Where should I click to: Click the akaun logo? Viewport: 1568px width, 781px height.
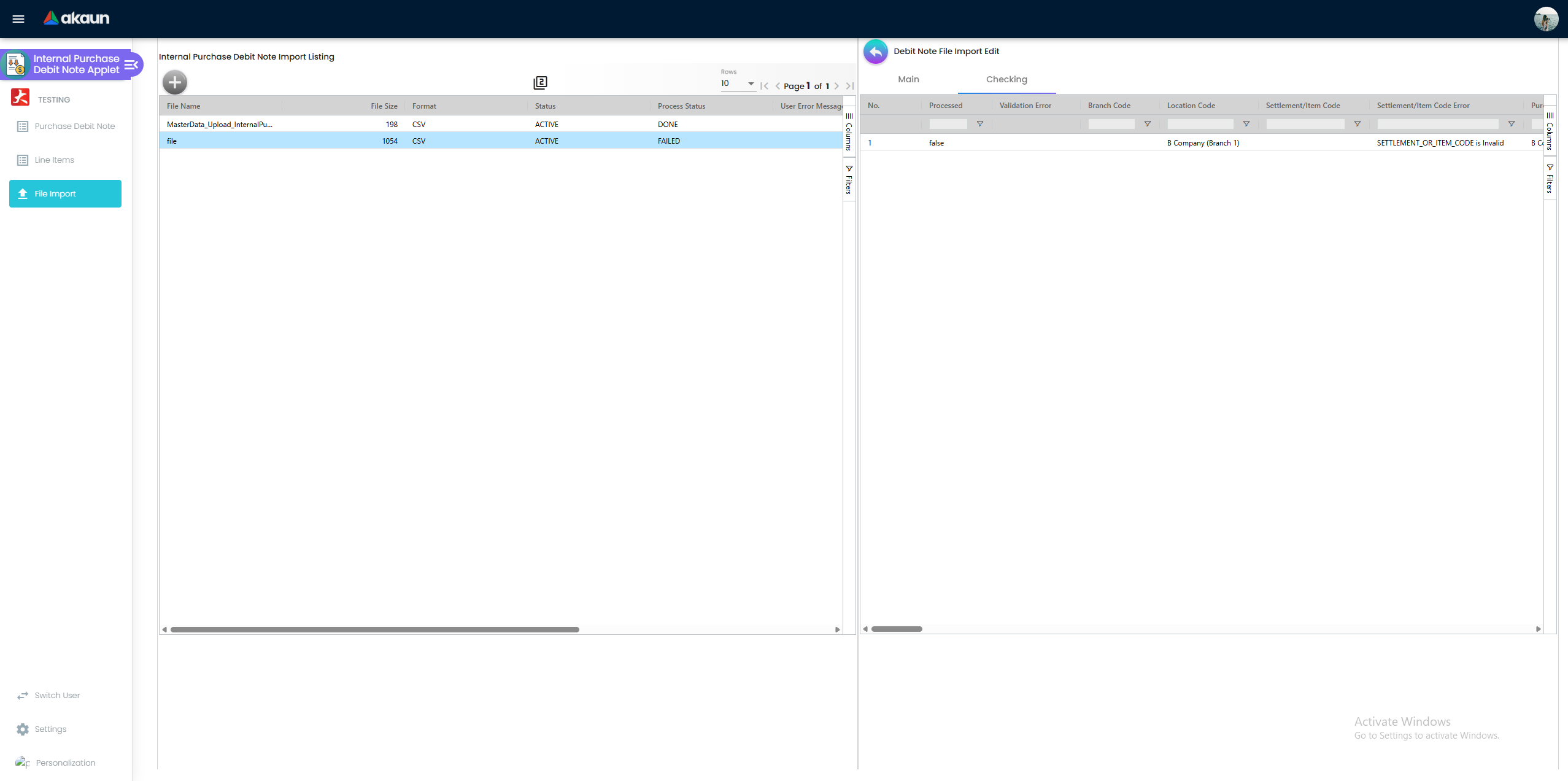click(x=76, y=18)
